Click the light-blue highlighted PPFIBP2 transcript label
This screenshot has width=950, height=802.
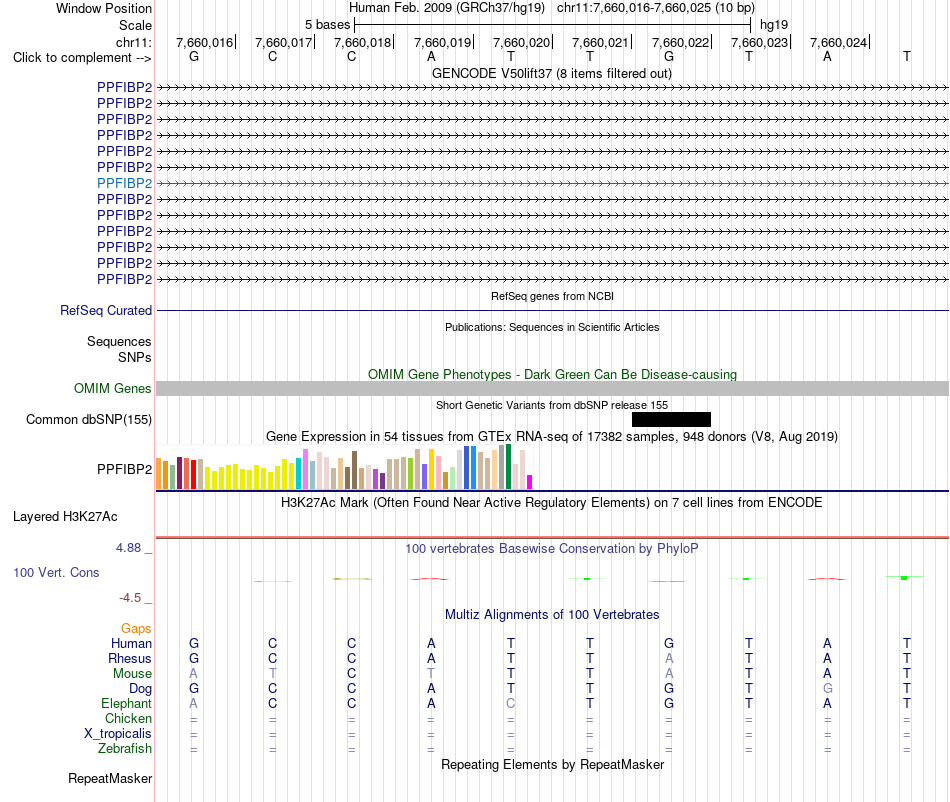coord(124,183)
